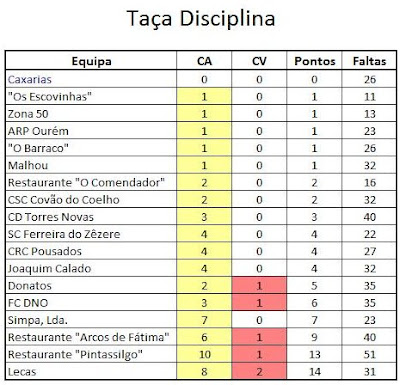Select the Pontos value 14 cell
Image resolution: width=400 pixels, height=385 pixels.
click(314, 371)
